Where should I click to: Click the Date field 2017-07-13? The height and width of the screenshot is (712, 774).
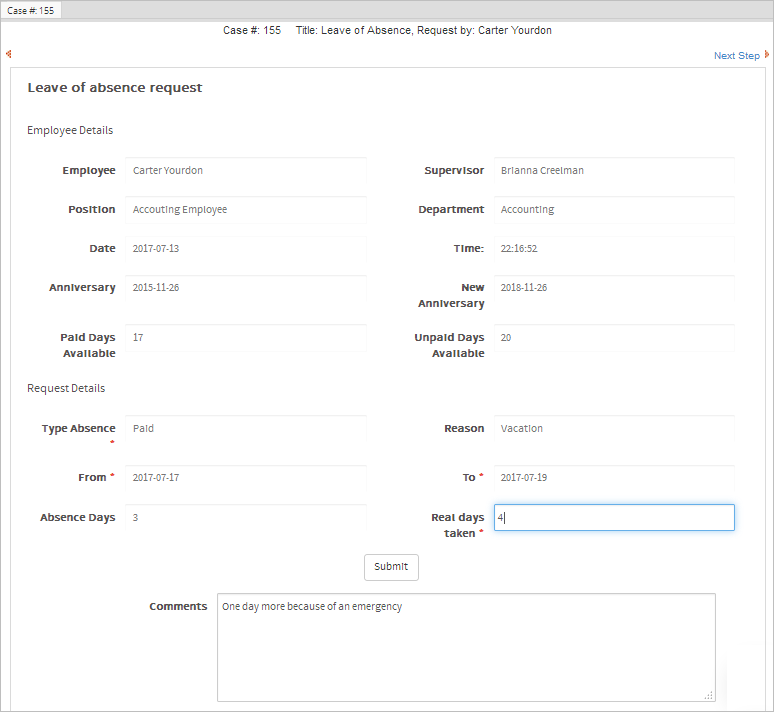pyautogui.click(x=246, y=249)
